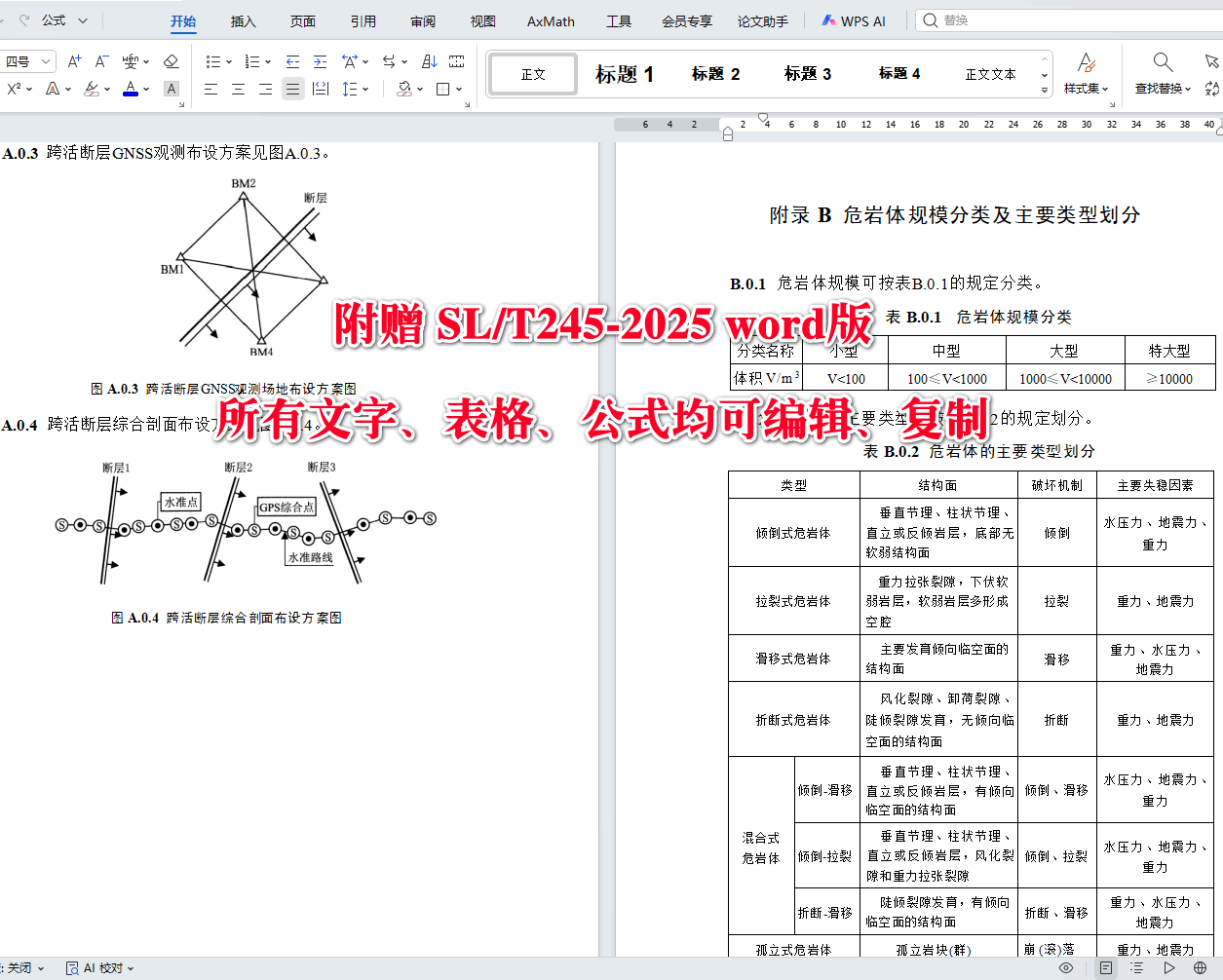This screenshot has height=980, width=1223.
Task: Toggle the character shading A button
Action: point(171,89)
